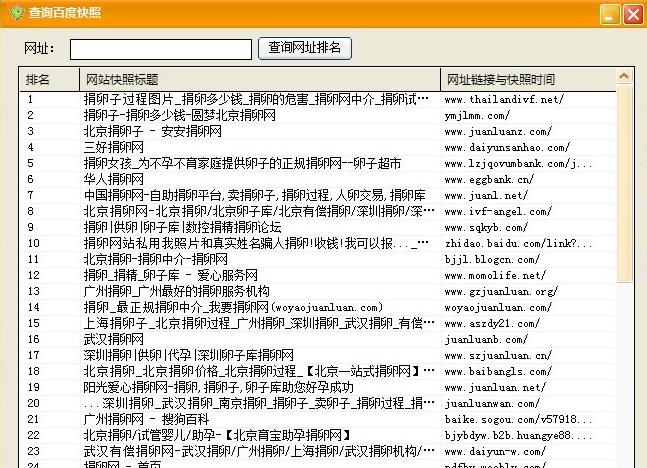This screenshot has width=647, height=468.
Task: Click URL zhidao.baidu.com/link?...
Action: point(518,243)
